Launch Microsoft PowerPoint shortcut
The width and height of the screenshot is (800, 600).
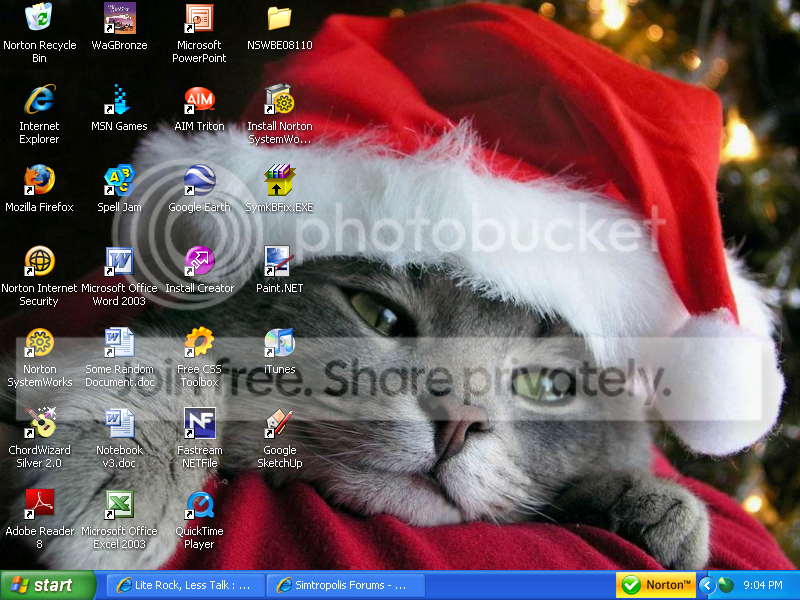click(199, 17)
